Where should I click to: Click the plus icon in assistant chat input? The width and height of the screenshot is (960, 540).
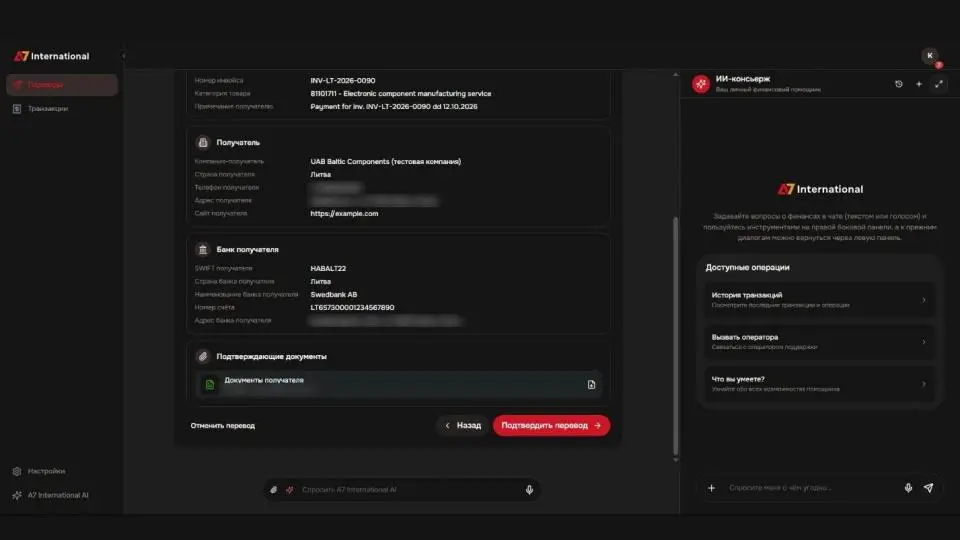pyautogui.click(x=711, y=488)
